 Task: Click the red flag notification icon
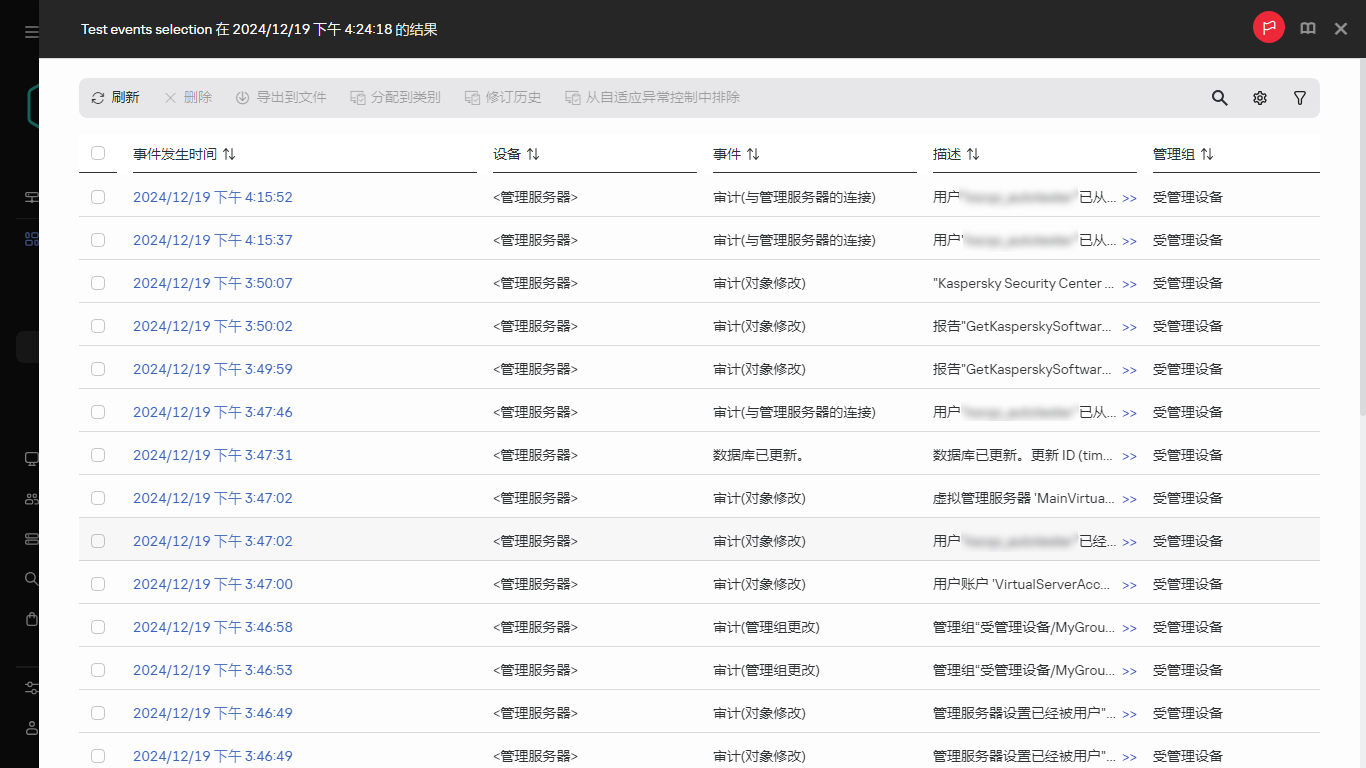(1269, 28)
